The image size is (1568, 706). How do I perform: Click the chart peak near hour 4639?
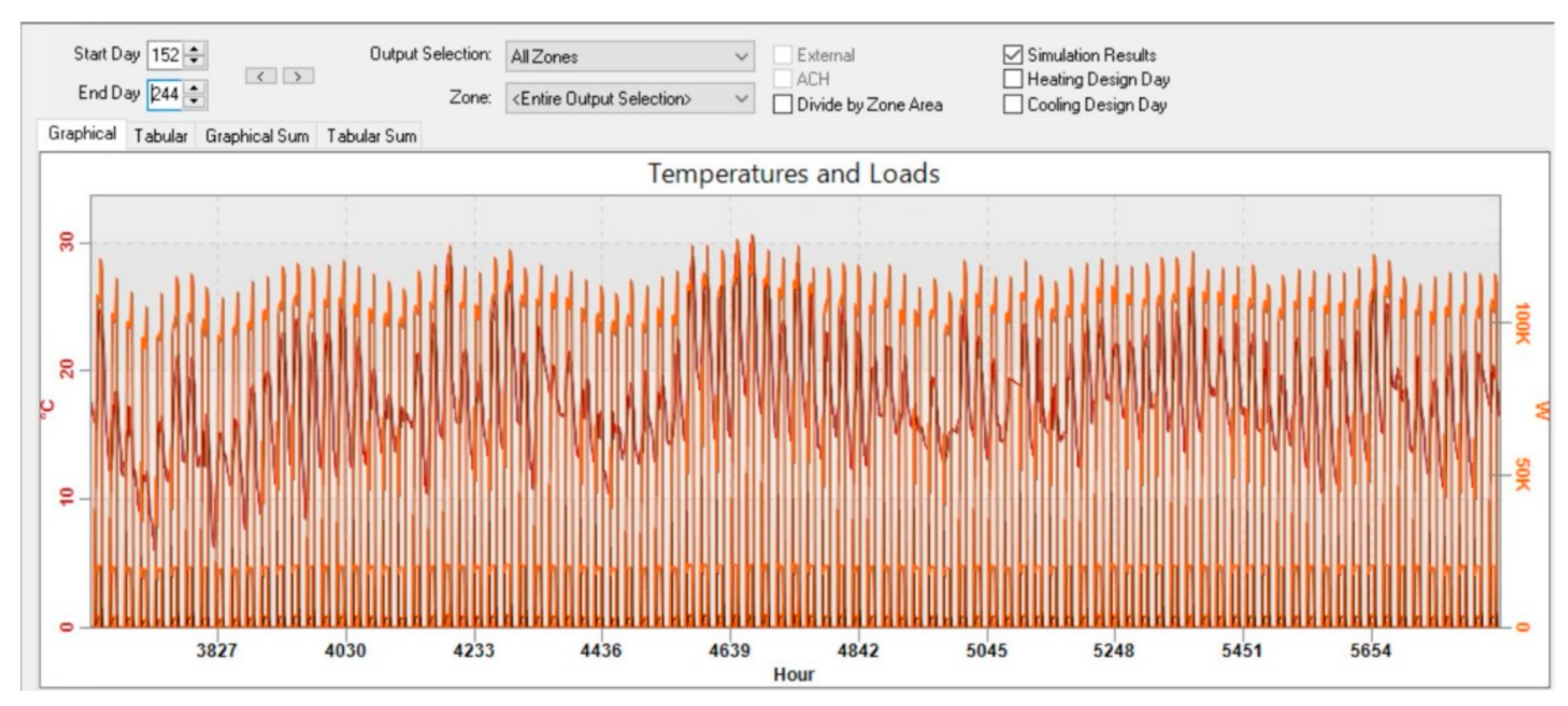pyautogui.click(x=752, y=237)
